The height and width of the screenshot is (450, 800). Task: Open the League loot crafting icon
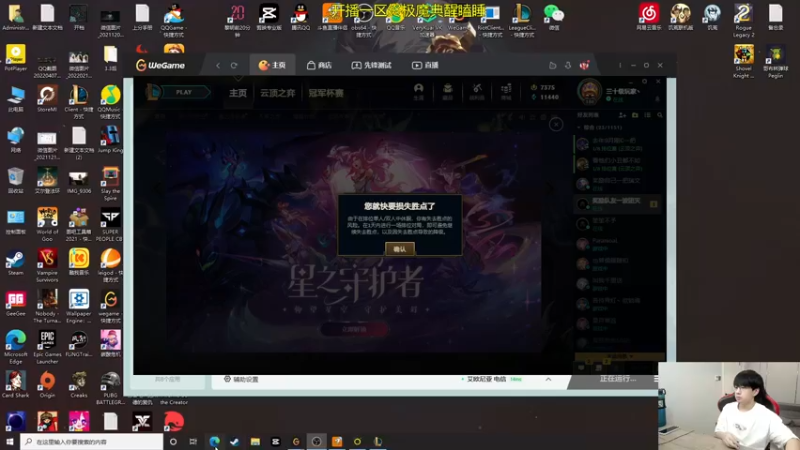tap(477, 91)
